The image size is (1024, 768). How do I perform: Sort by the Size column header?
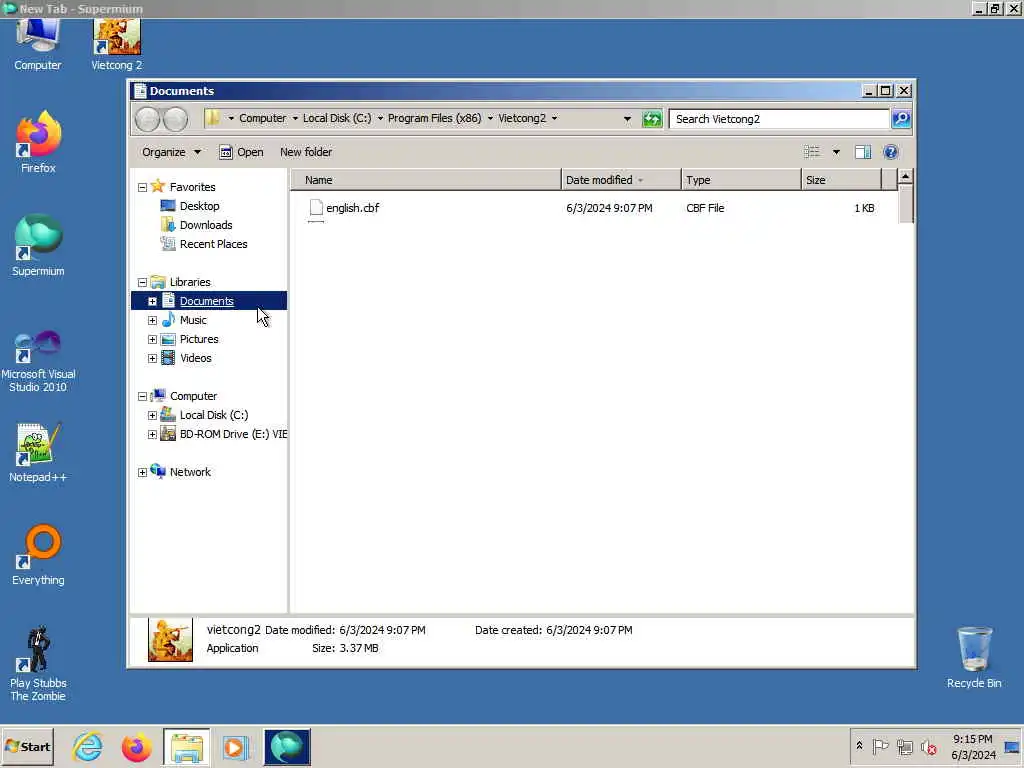[x=841, y=180]
